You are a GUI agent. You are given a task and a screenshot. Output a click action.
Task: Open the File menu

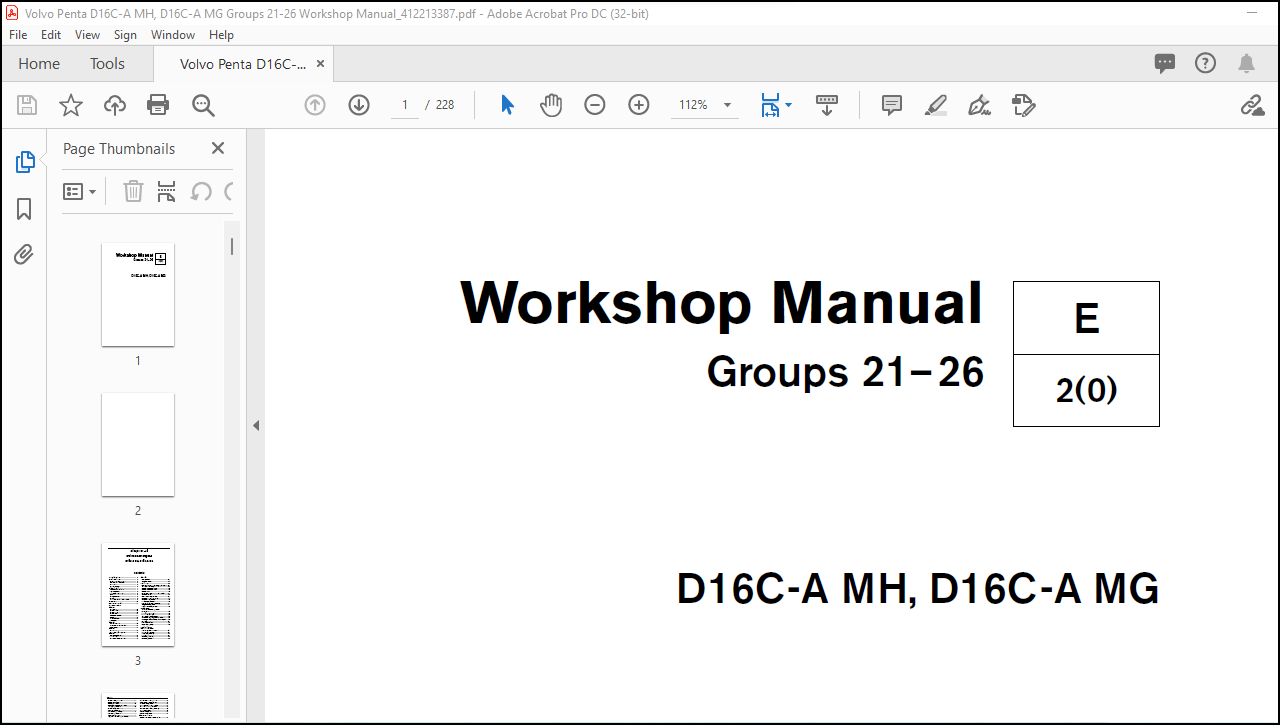(18, 34)
